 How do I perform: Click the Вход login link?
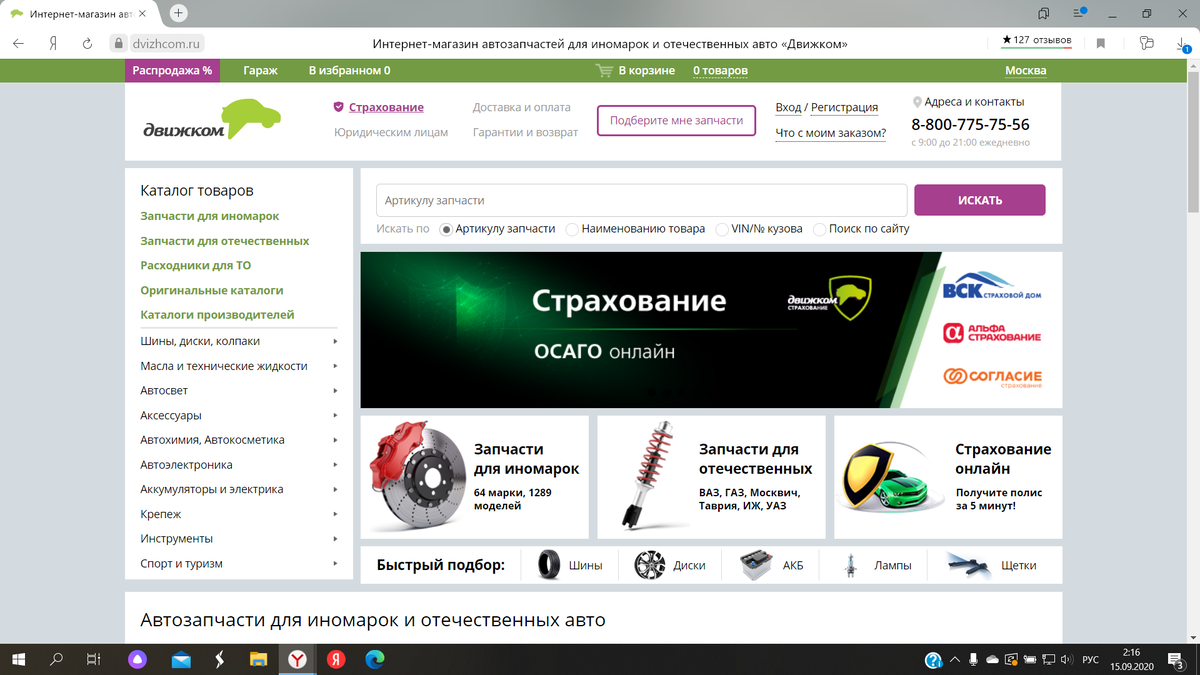788,107
